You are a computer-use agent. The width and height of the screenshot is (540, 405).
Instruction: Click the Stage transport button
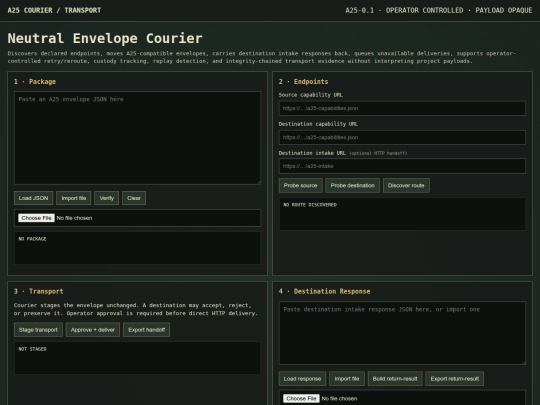point(38,330)
